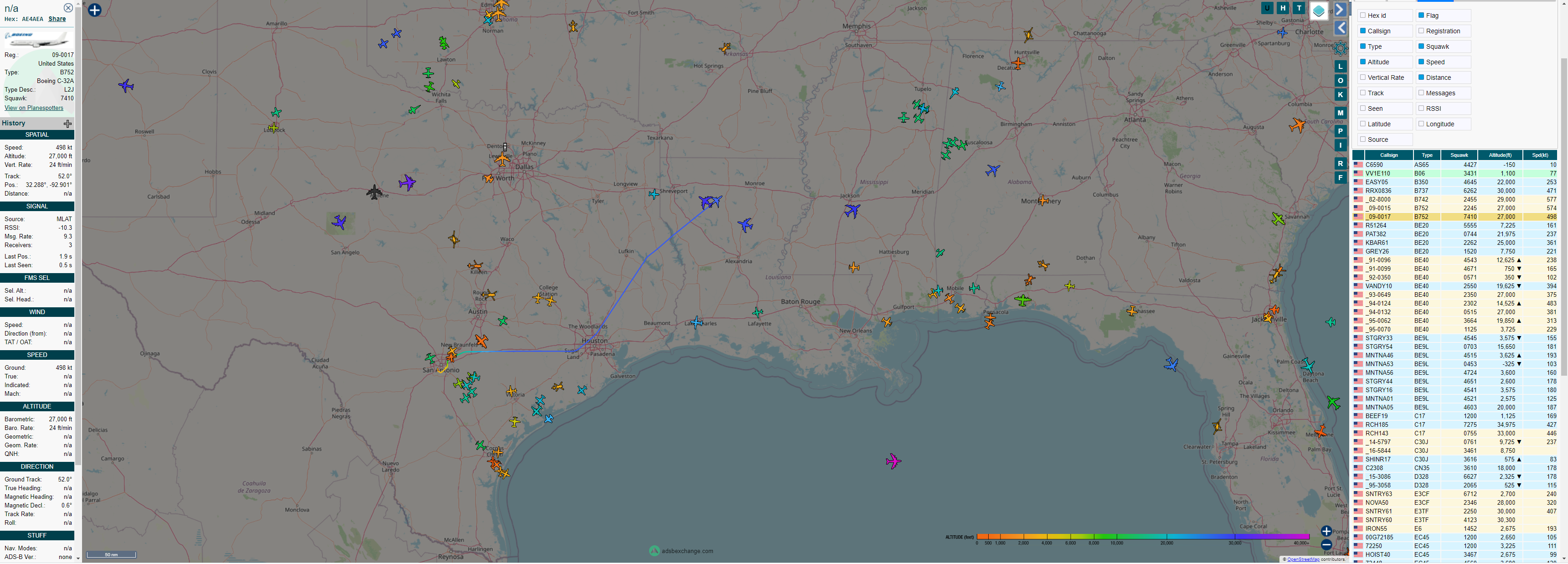Screen dimensions: 1568x564
Task: Select the _09-0015 row in the table
Action: click(x=1455, y=208)
